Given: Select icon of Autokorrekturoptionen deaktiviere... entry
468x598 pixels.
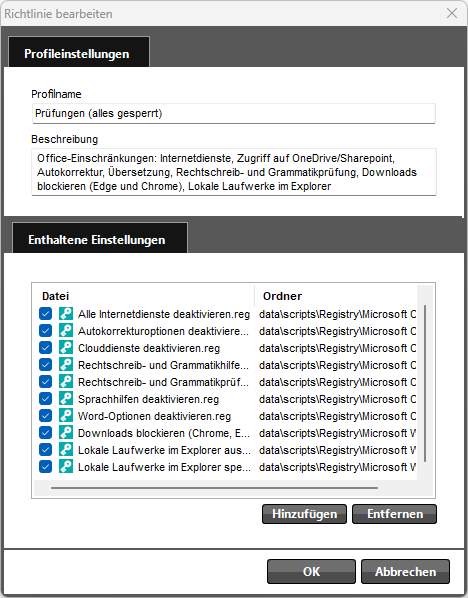Looking at the screenshot, I should [x=66, y=331].
